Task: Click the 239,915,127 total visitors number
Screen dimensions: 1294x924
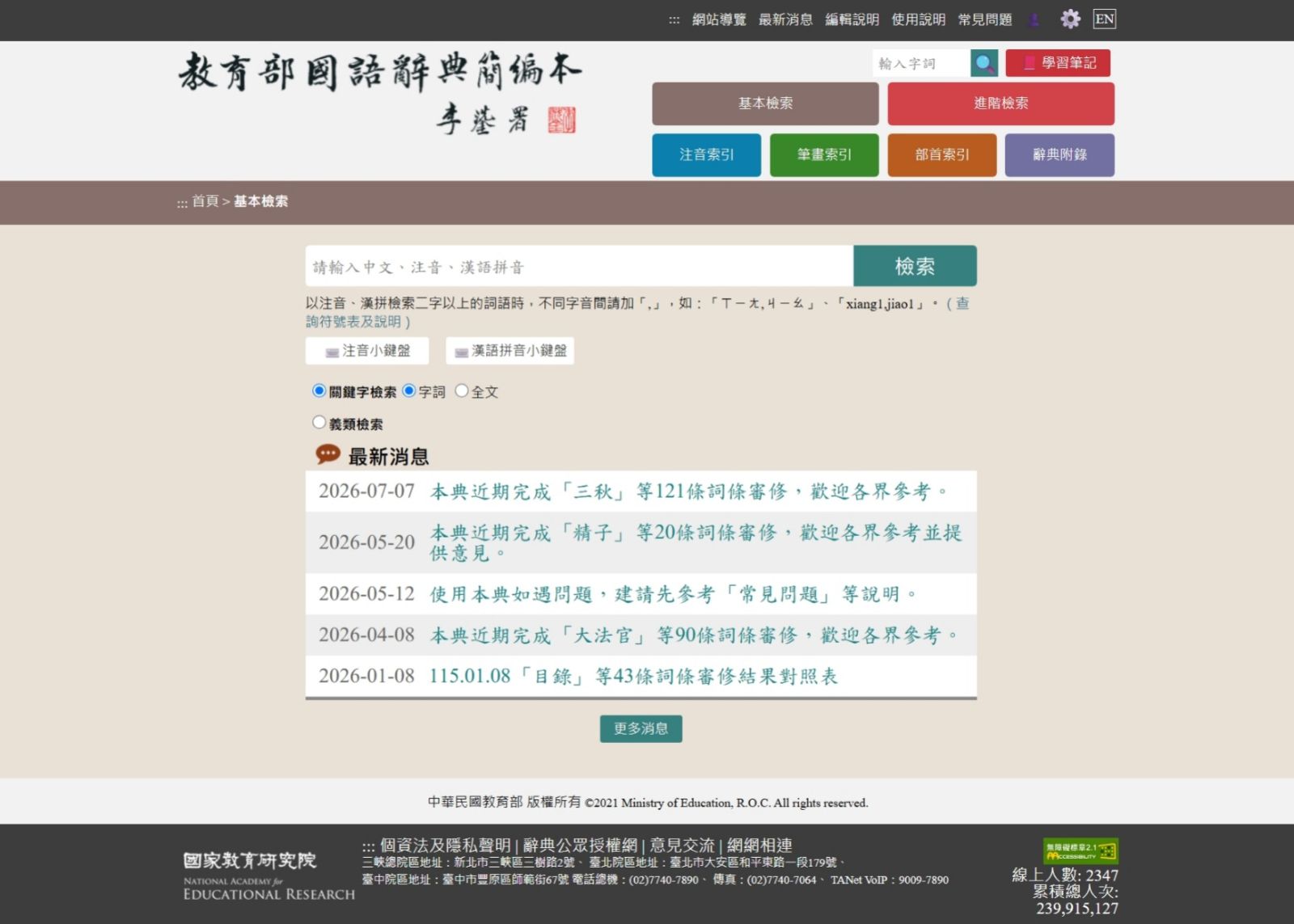Action: tap(1077, 909)
